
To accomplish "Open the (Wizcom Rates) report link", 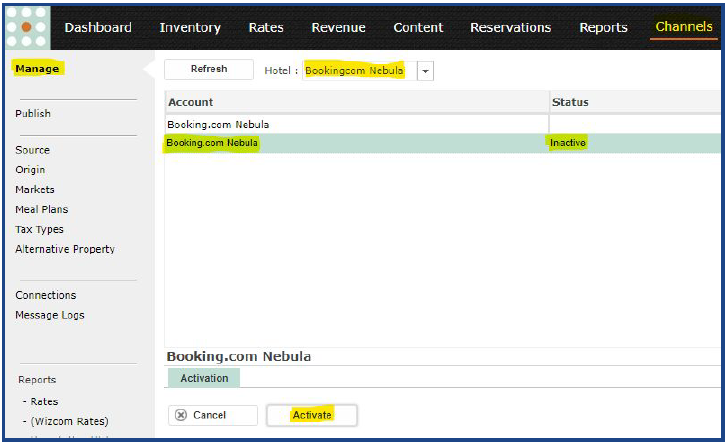I will click(x=70, y=421).
